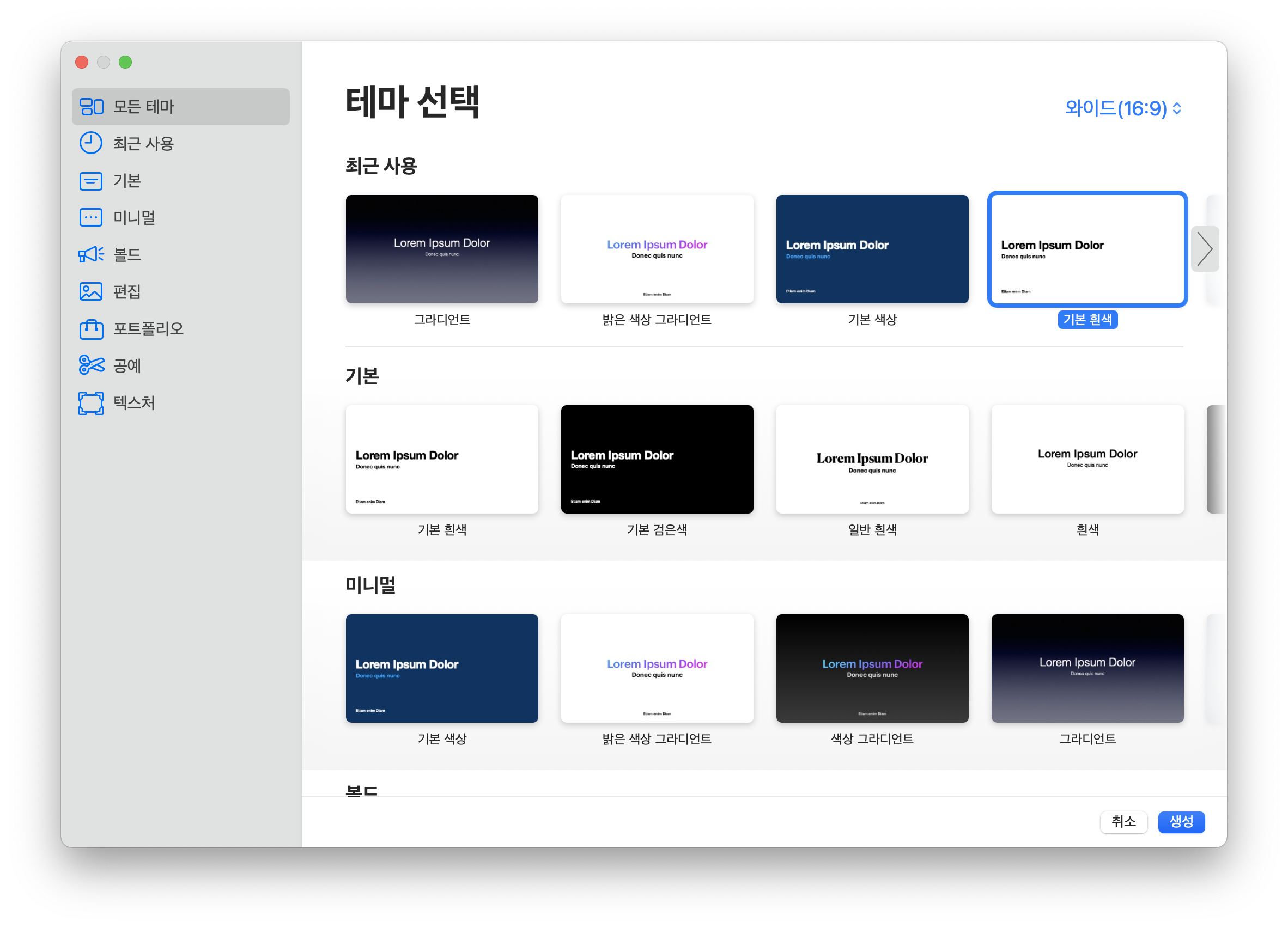
Task: Open the 편집 photo icon category
Action: (x=91, y=292)
